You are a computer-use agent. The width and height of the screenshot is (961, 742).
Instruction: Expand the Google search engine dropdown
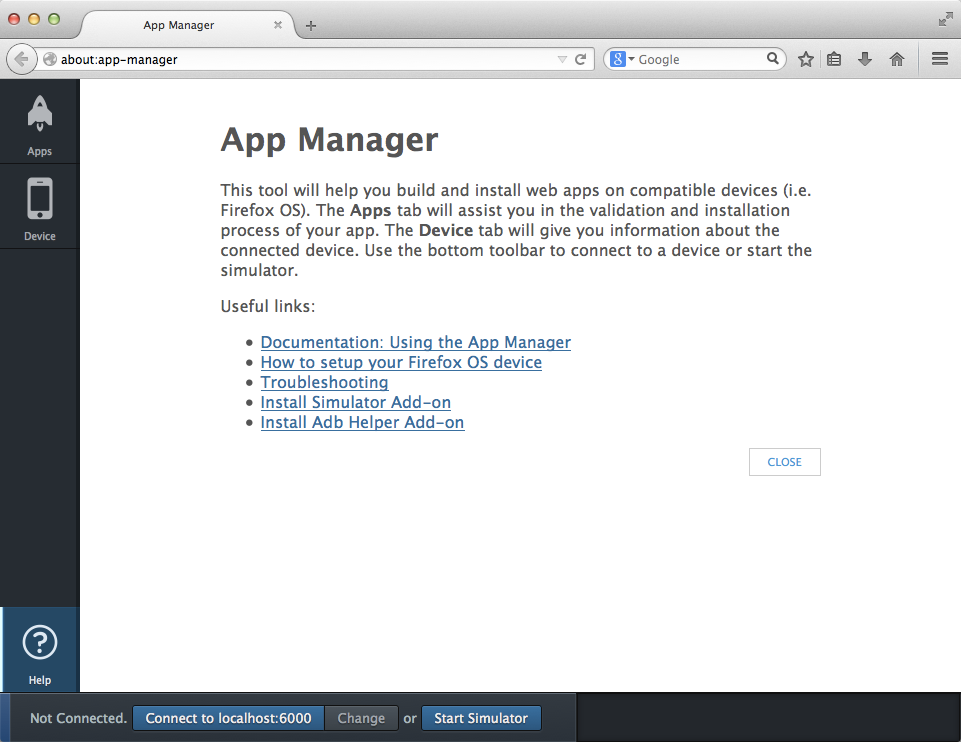click(x=629, y=59)
